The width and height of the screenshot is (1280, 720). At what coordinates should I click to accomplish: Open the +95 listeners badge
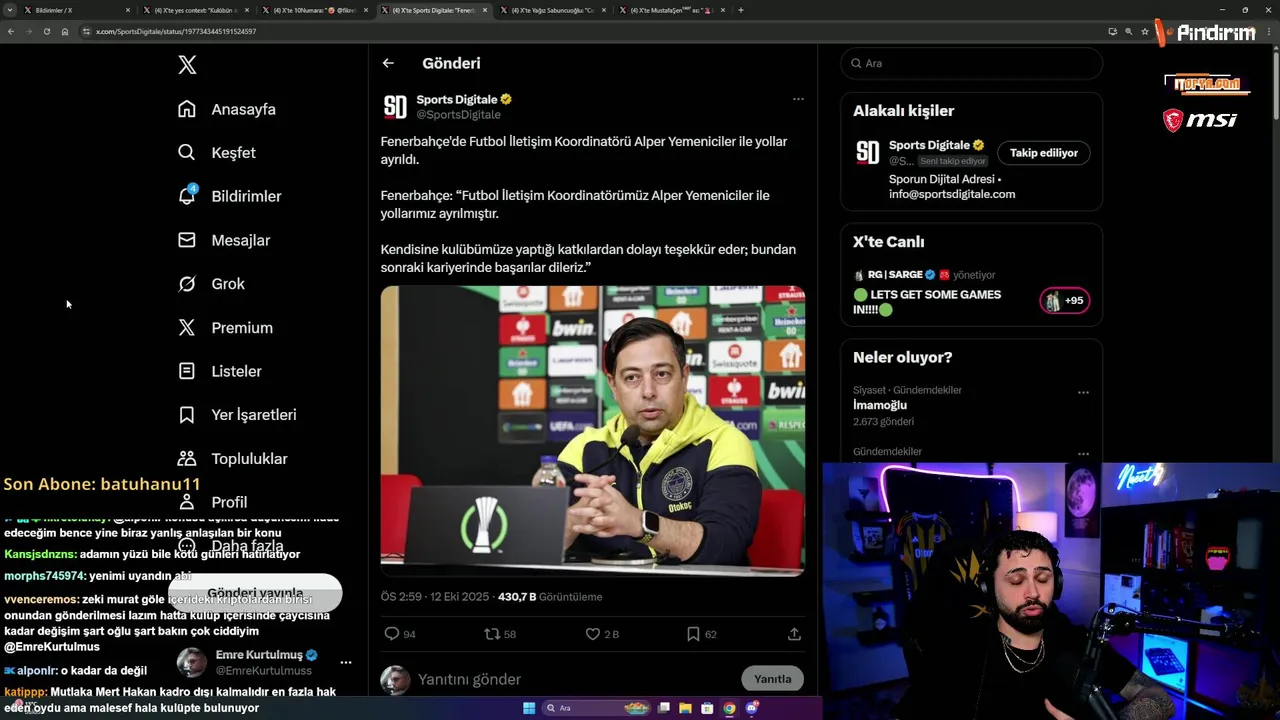[x=1065, y=300]
